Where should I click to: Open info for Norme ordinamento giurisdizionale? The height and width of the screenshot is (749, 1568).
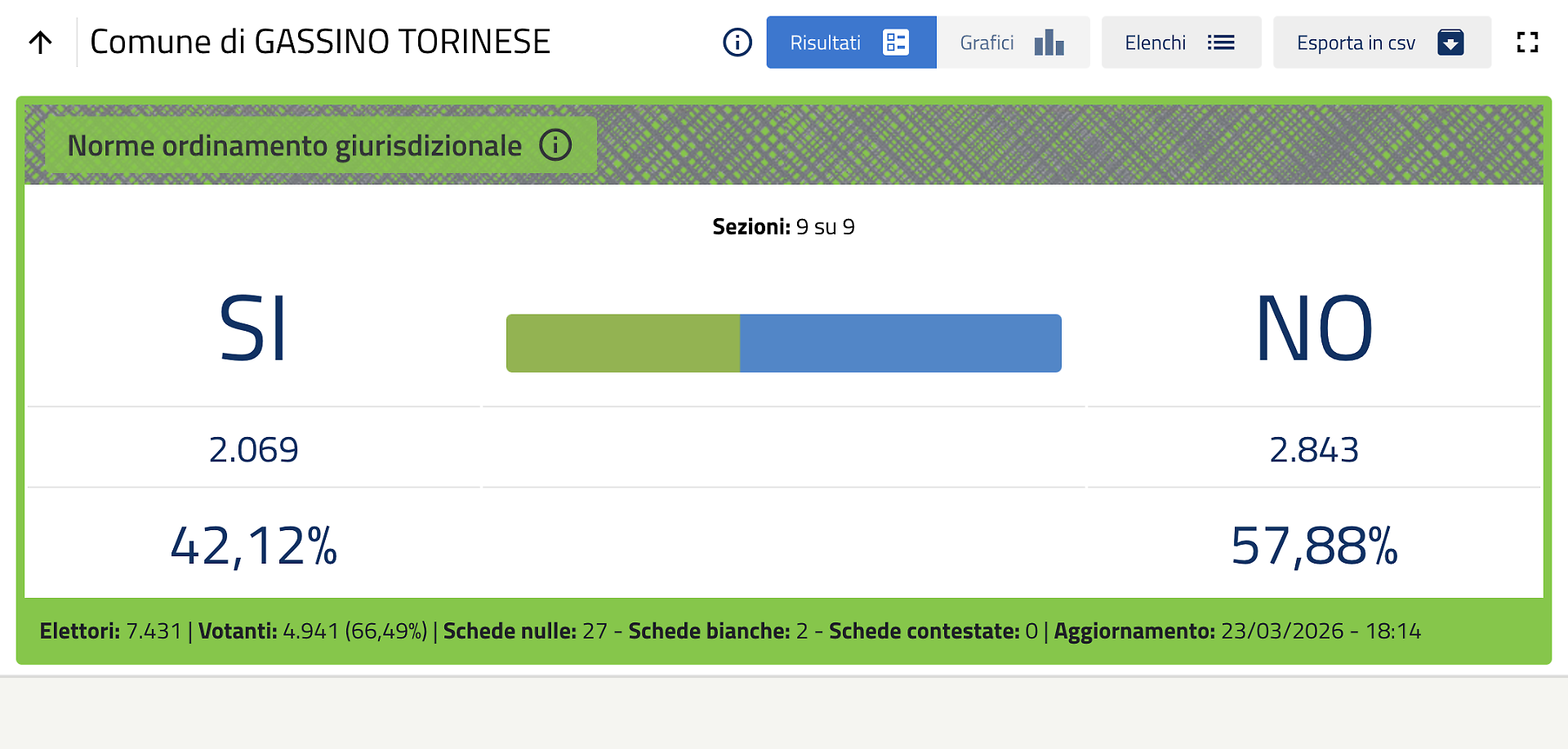coord(555,145)
